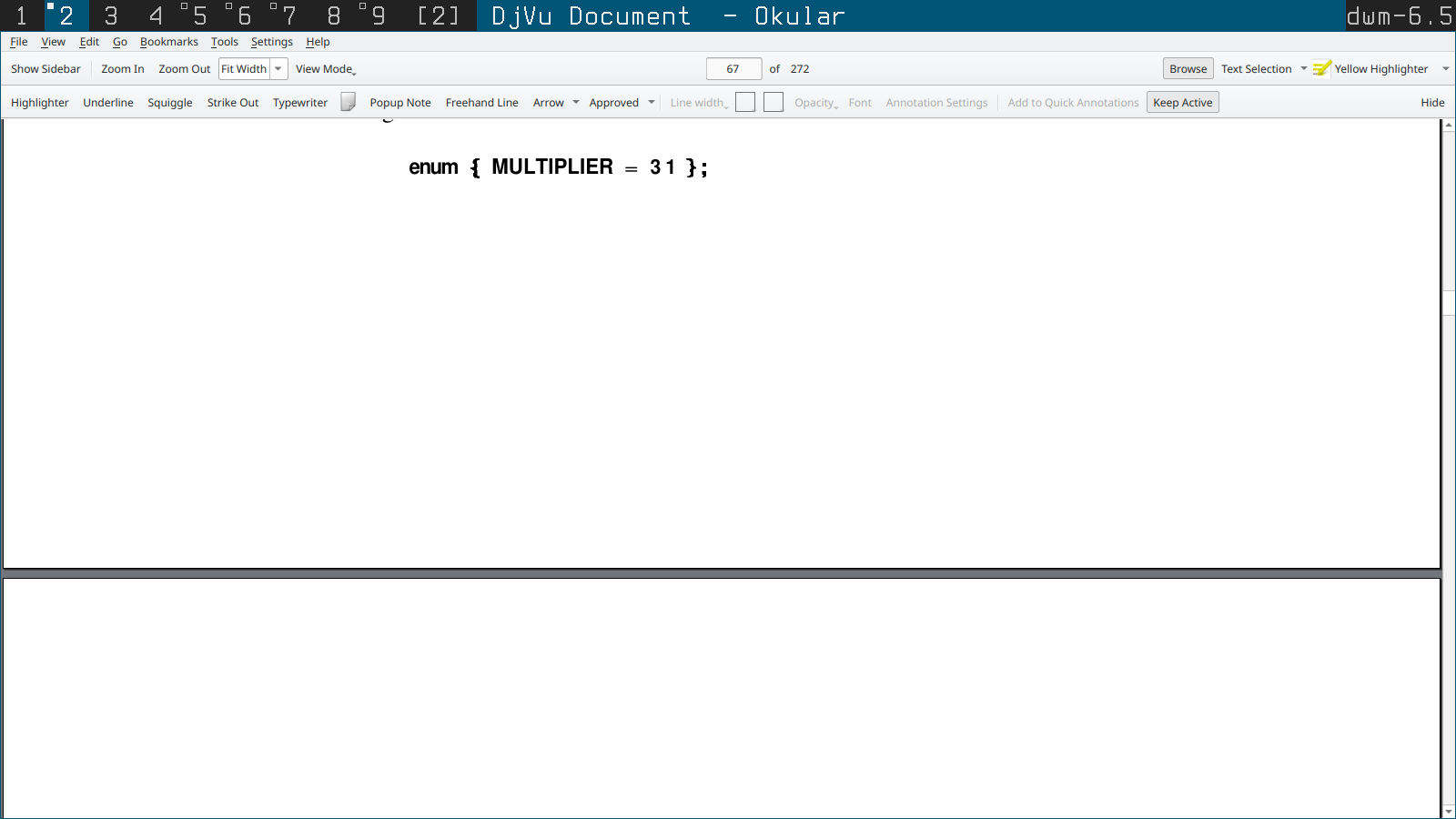Toggle Browse mode on

tap(1188, 69)
